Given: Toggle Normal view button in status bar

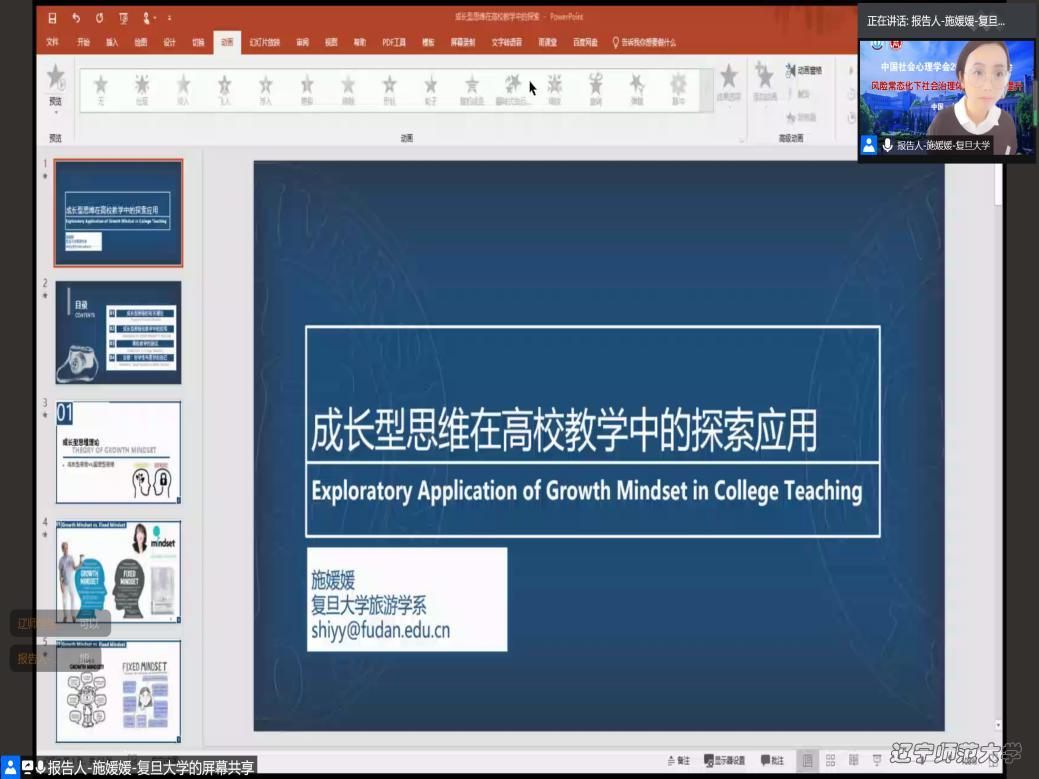Looking at the screenshot, I should tap(807, 760).
